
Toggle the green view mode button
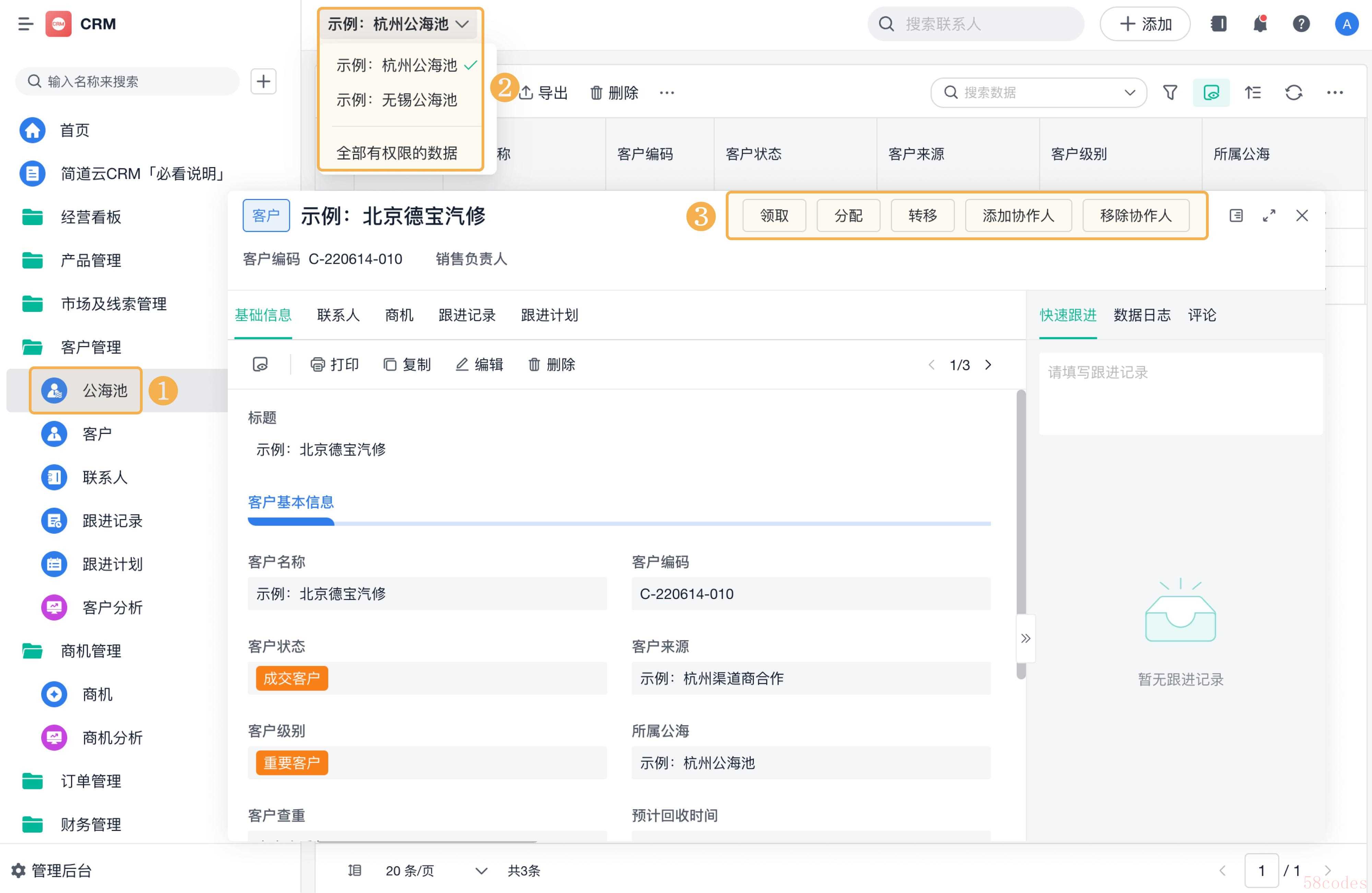click(x=1211, y=92)
